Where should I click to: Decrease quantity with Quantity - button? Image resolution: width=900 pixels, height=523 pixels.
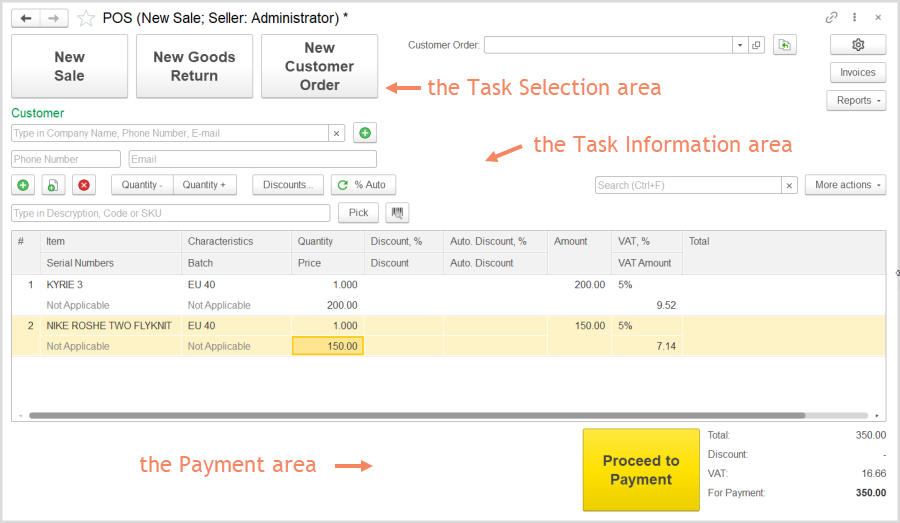tap(142, 185)
